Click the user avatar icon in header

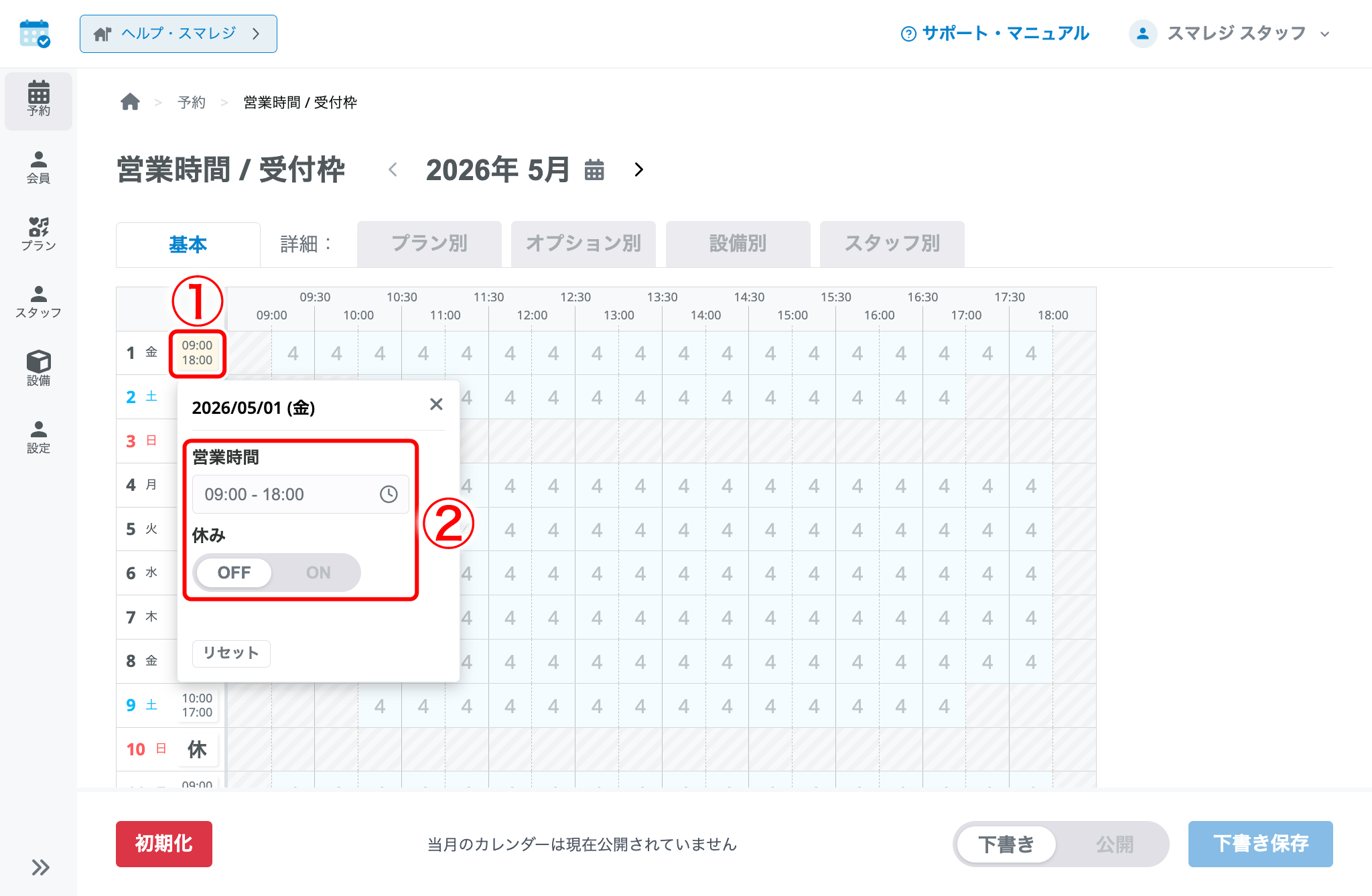point(1143,33)
